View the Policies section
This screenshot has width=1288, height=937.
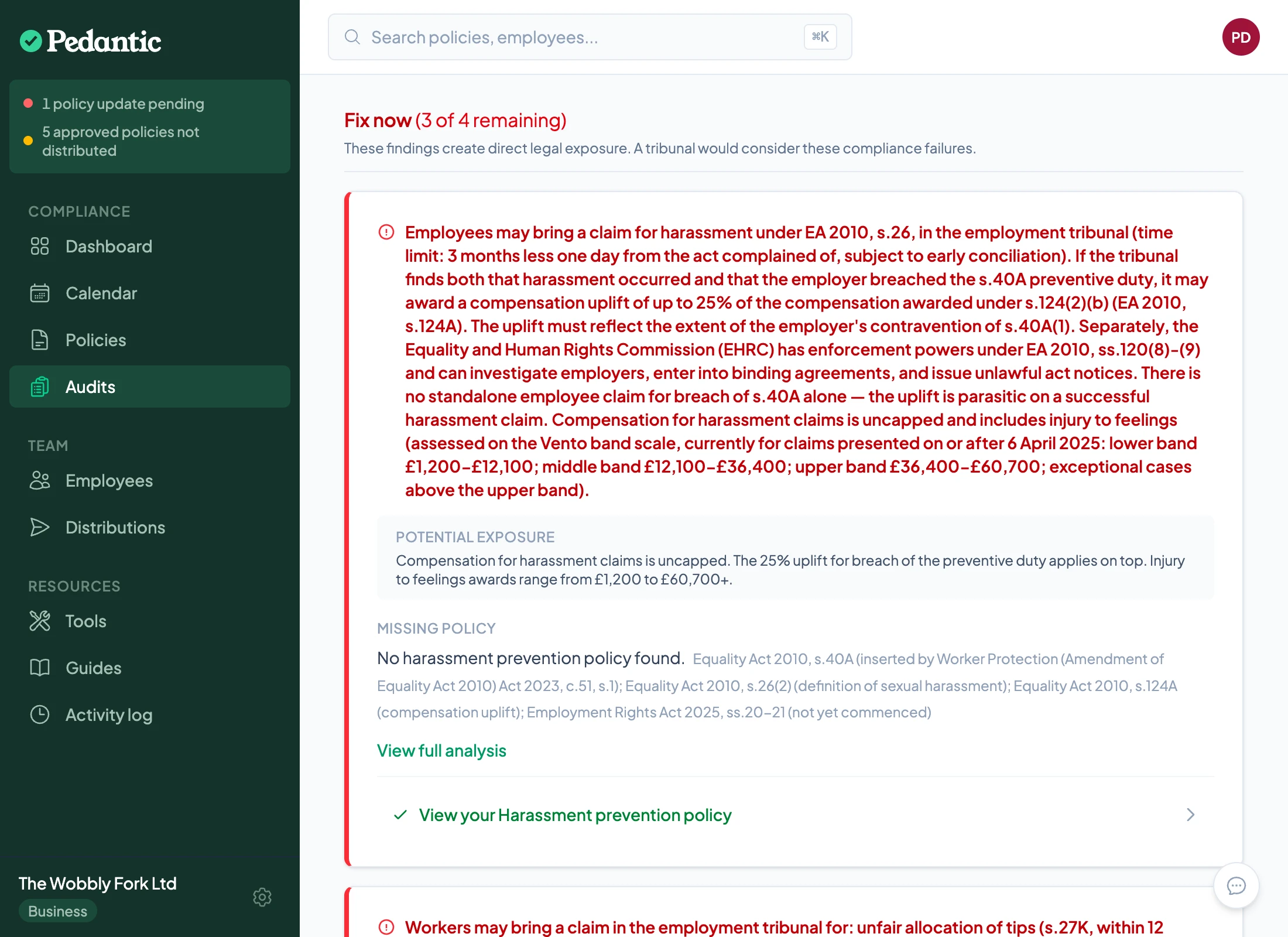[95, 340]
